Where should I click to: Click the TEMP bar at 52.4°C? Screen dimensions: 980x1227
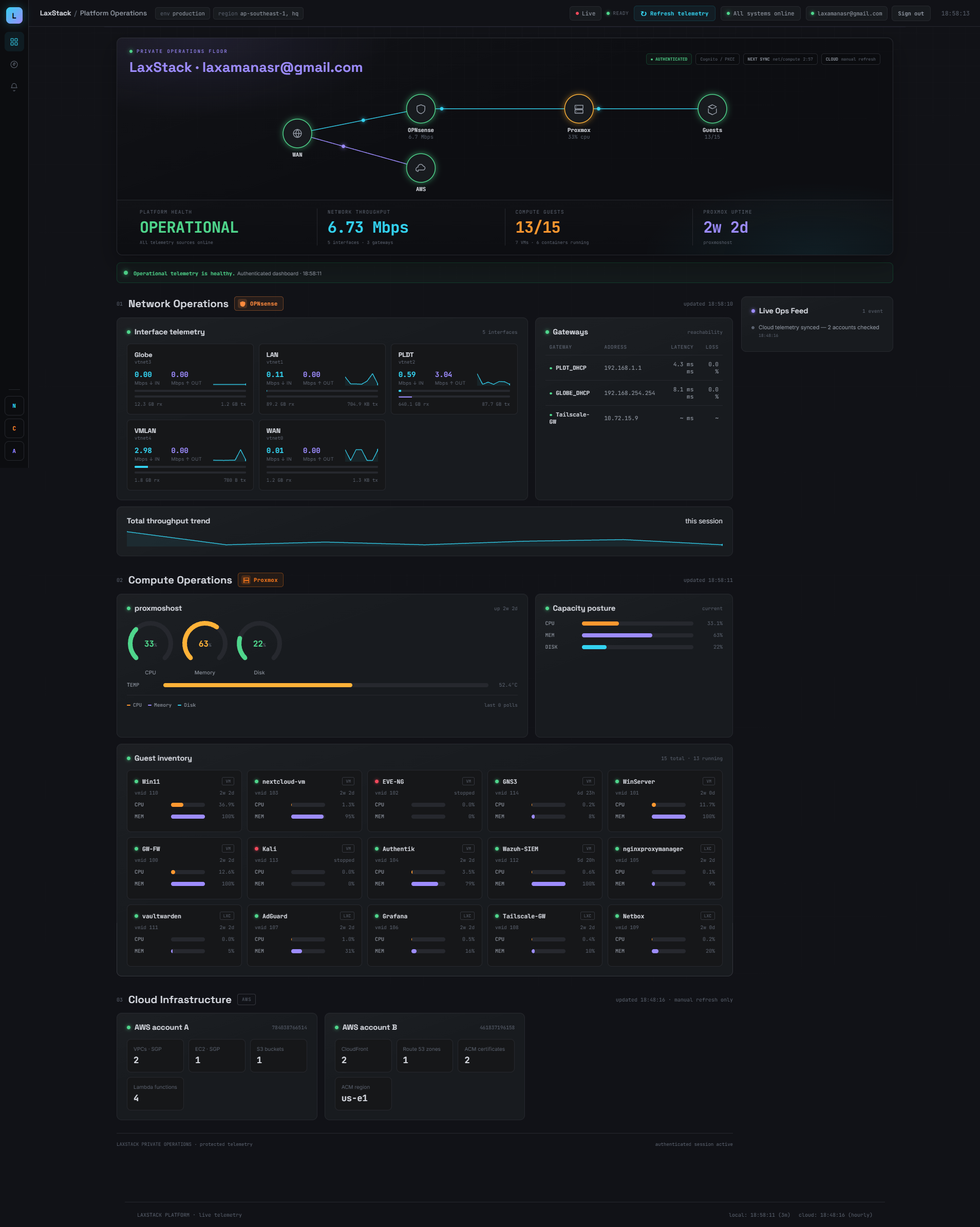326,685
